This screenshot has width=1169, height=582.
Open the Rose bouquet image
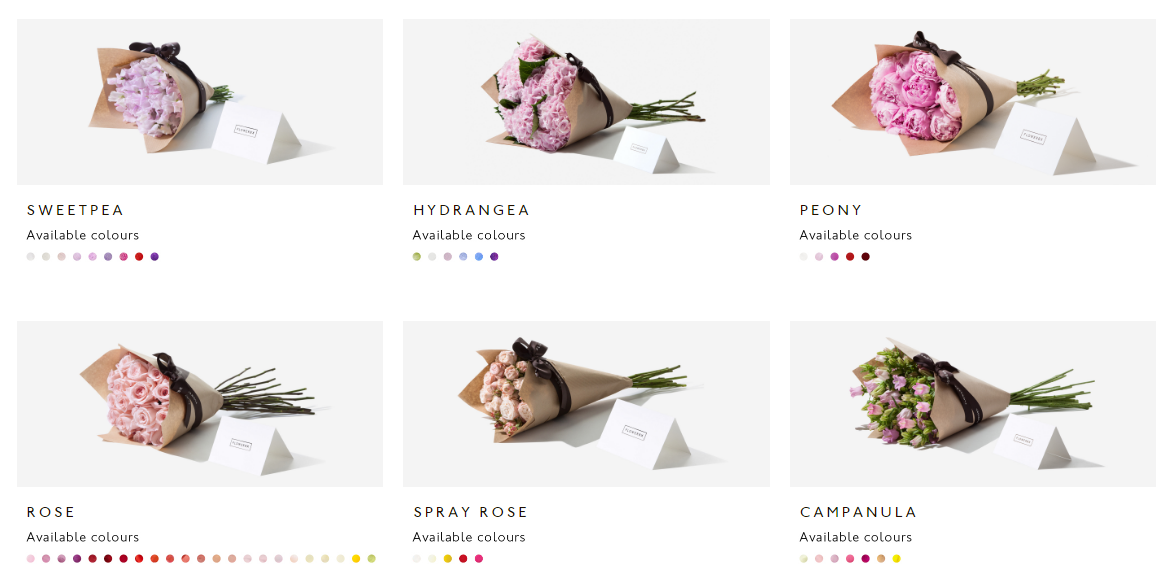200,404
